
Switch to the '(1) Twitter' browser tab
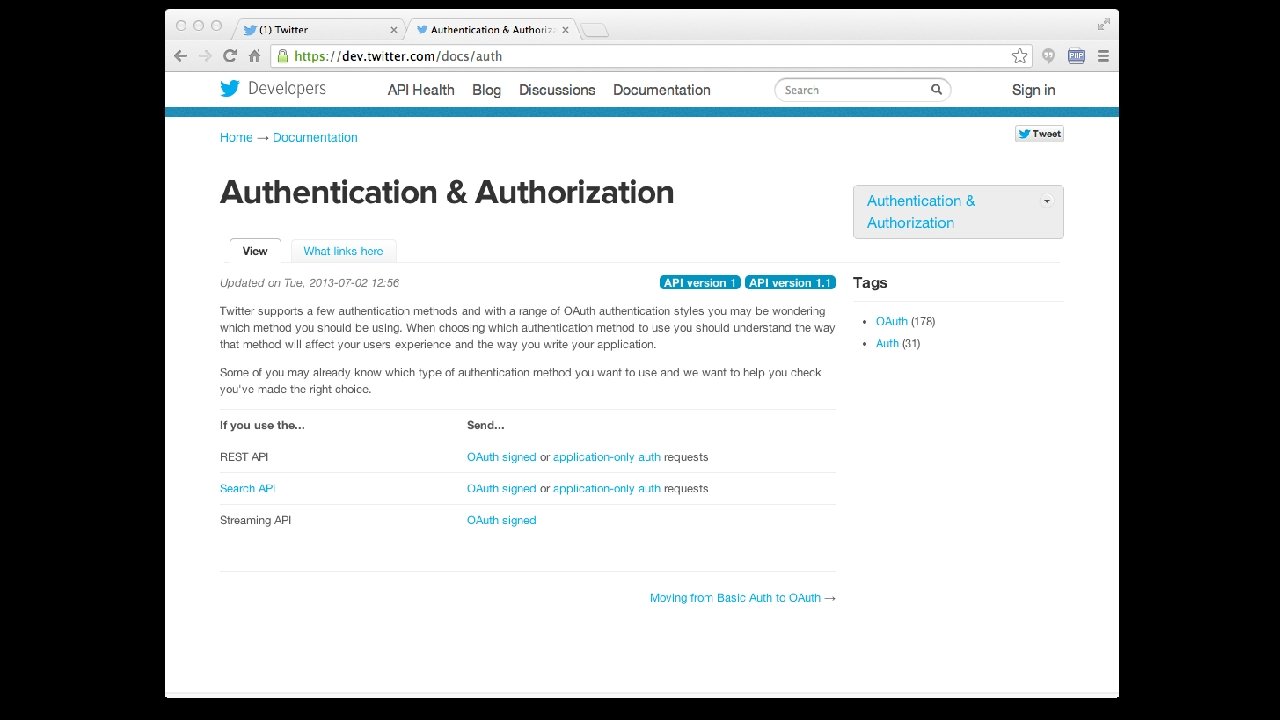[318, 30]
